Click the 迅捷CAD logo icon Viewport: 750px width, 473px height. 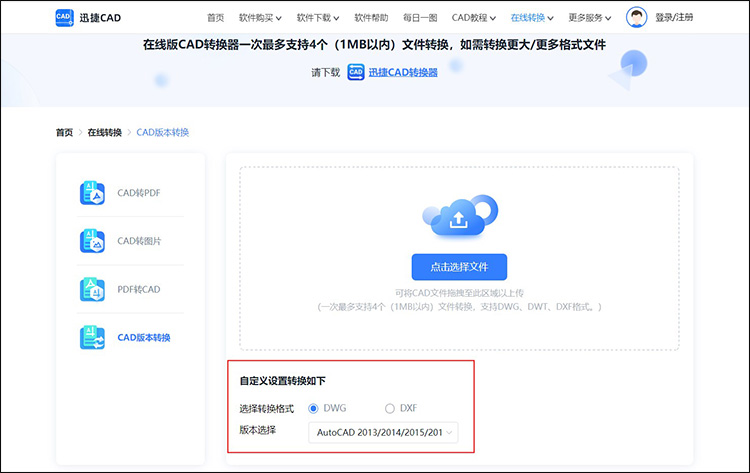click(x=65, y=18)
